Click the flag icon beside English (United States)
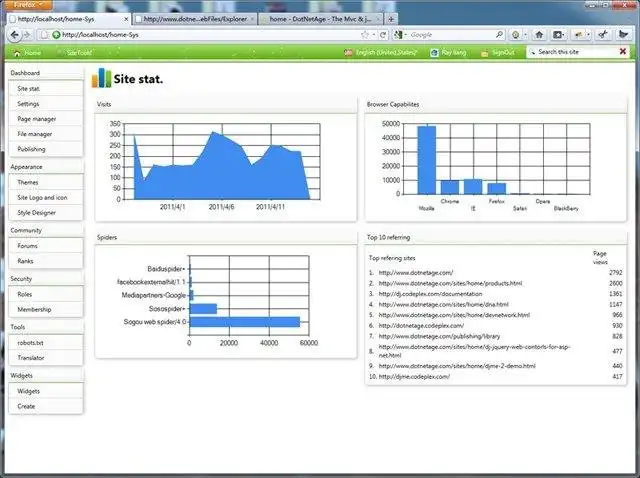 [348, 53]
